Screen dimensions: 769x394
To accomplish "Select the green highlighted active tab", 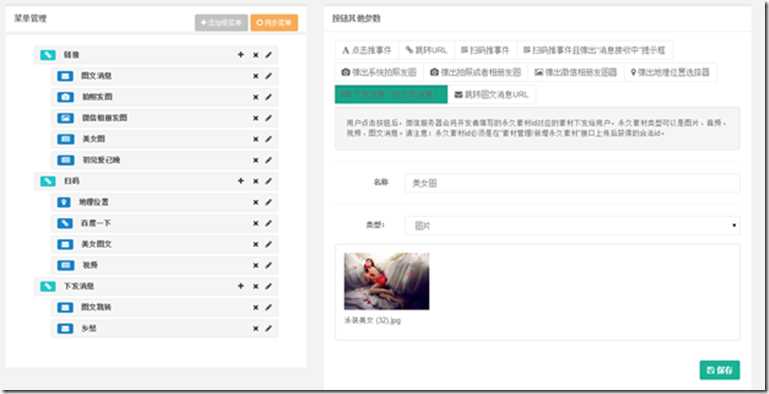I will click(391, 94).
